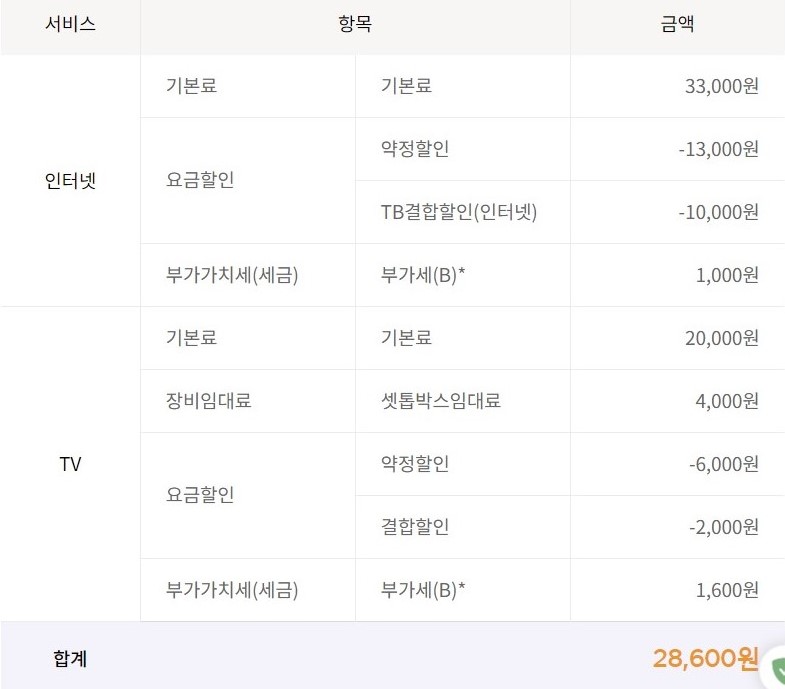Click the -6,000원 contract discount amount
Image resolution: width=785 pixels, height=689 pixels.
click(723, 464)
